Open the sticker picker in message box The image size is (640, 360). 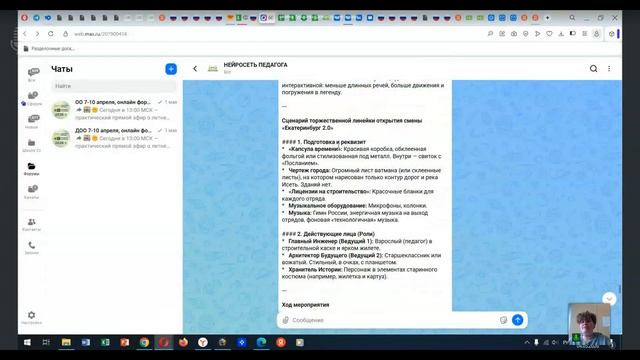503,320
